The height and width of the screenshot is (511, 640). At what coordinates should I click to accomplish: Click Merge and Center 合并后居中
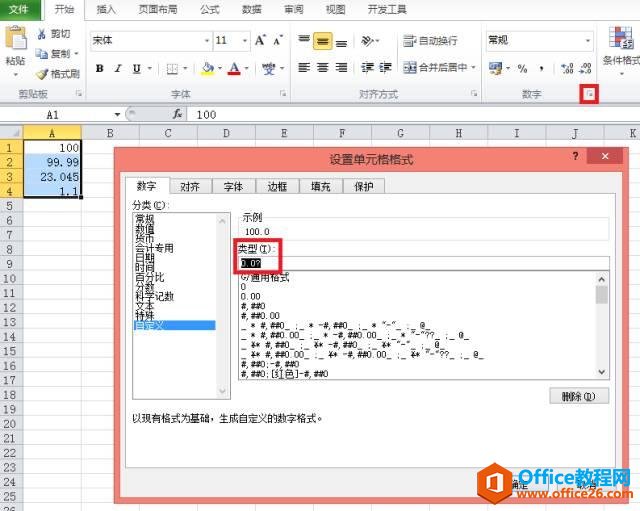(x=435, y=67)
